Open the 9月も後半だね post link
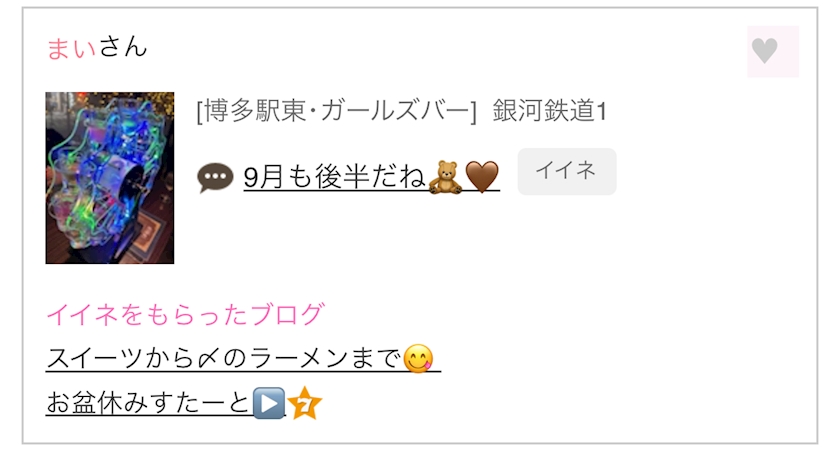The width and height of the screenshot is (840, 456). point(371,177)
